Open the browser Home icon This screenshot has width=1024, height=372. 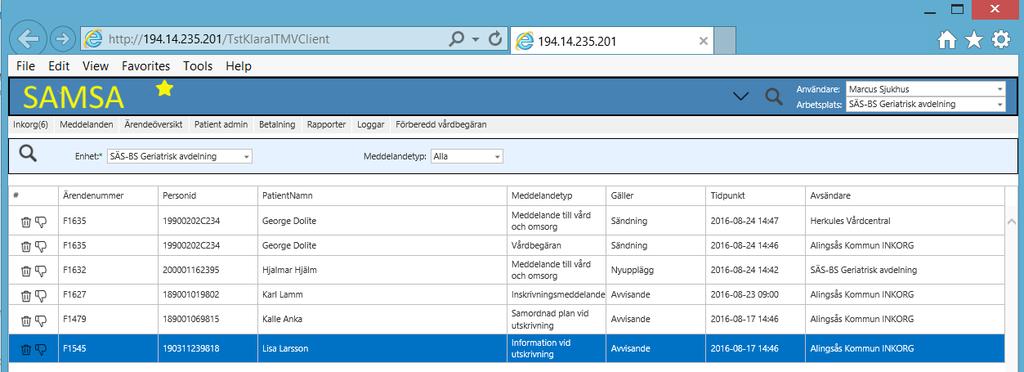coord(947,40)
